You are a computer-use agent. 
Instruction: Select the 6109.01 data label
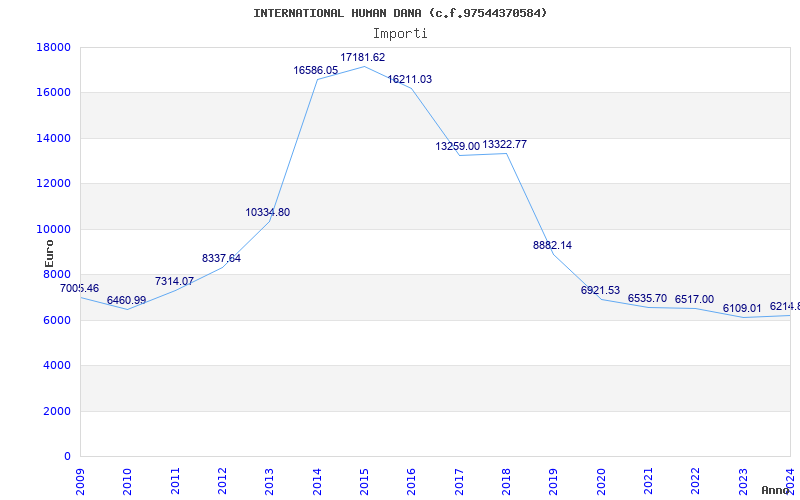742,309
